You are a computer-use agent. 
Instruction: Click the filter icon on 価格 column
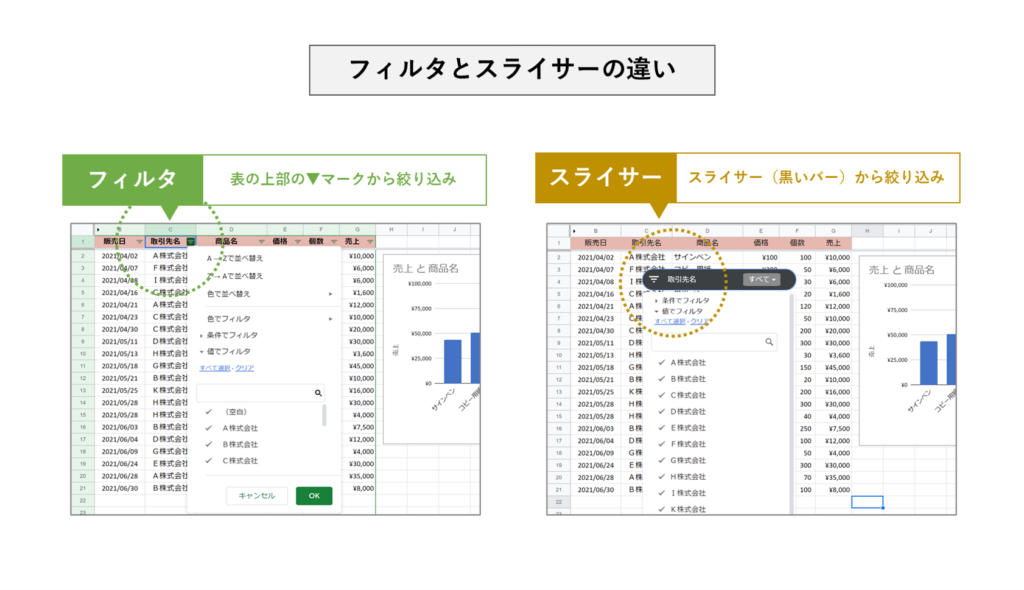[297, 242]
